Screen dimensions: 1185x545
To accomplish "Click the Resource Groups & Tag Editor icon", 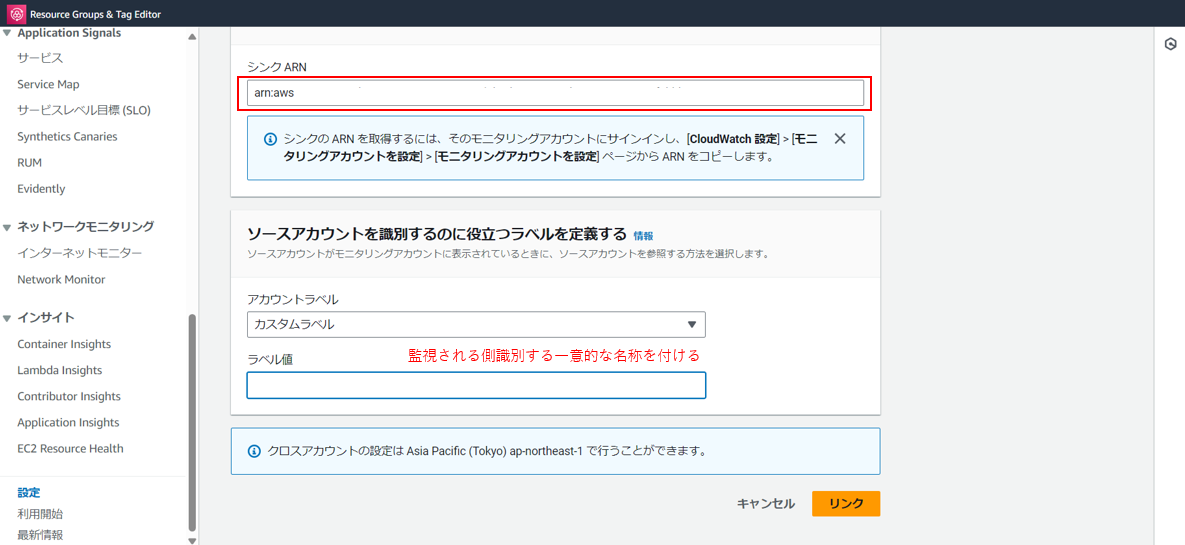I will pos(16,14).
